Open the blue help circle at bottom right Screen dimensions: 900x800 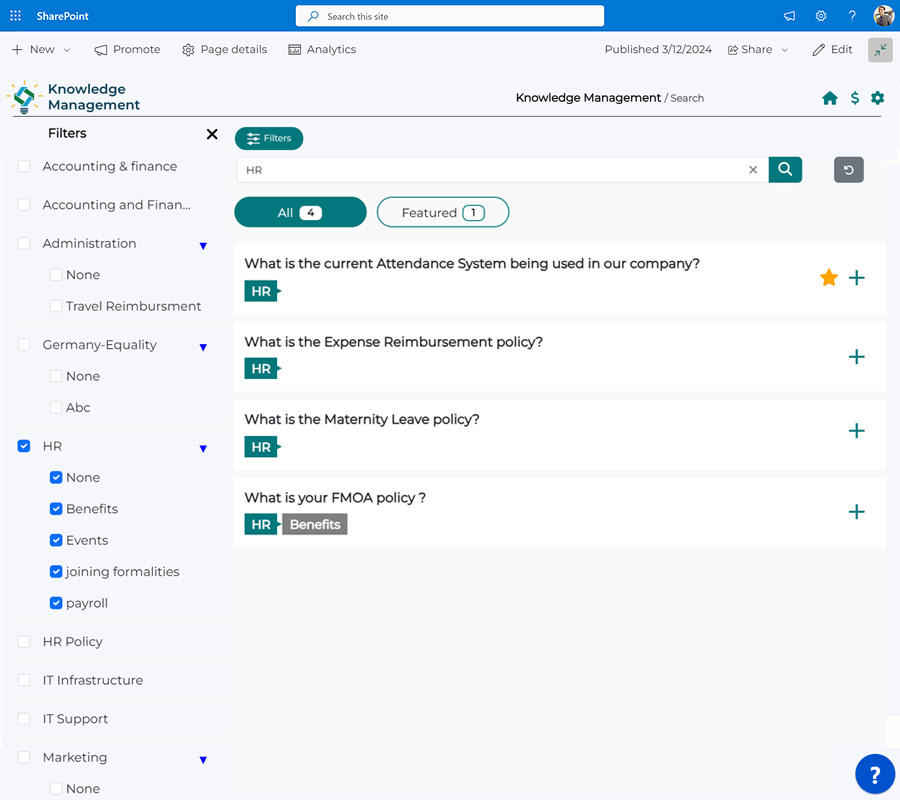coord(875,774)
